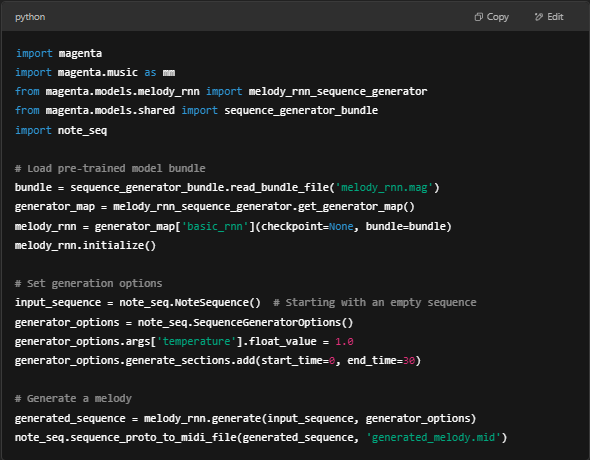Click the "# Set generation options" comment

pos(88,283)
